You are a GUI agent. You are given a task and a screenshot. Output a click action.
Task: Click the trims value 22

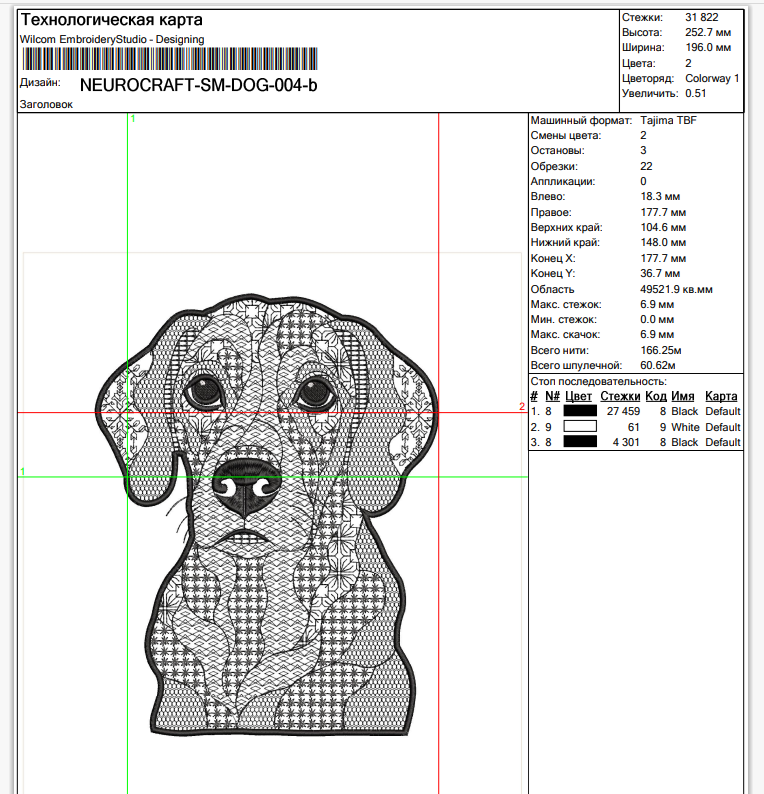point(646,167)
